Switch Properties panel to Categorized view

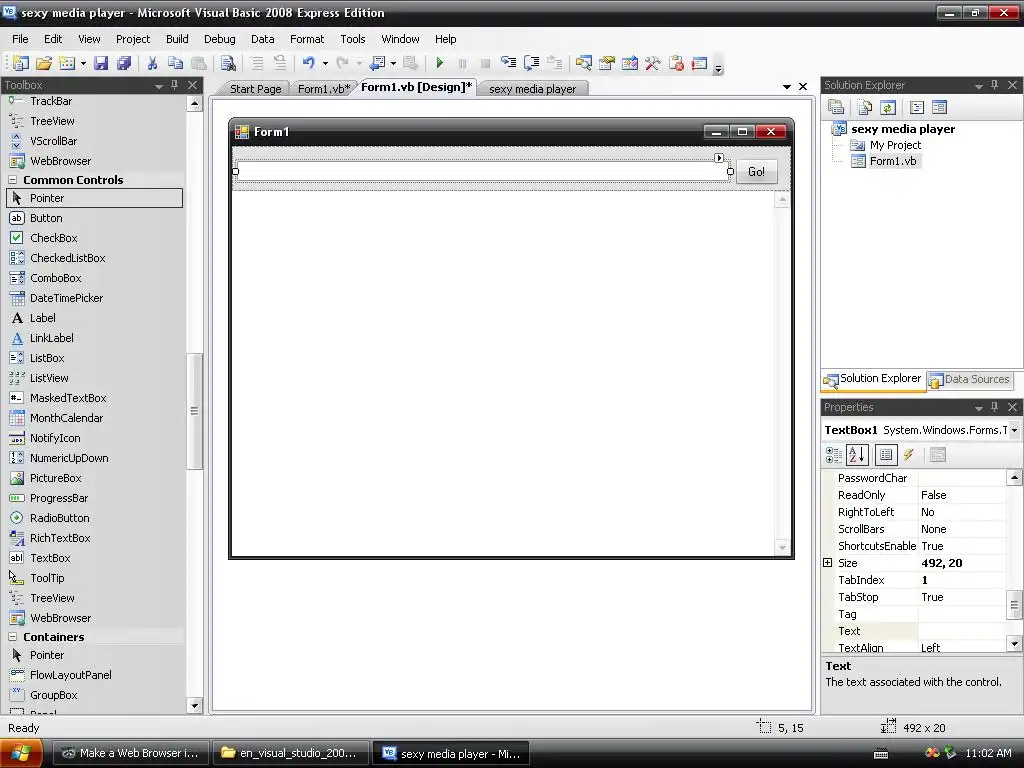[834, 455]
